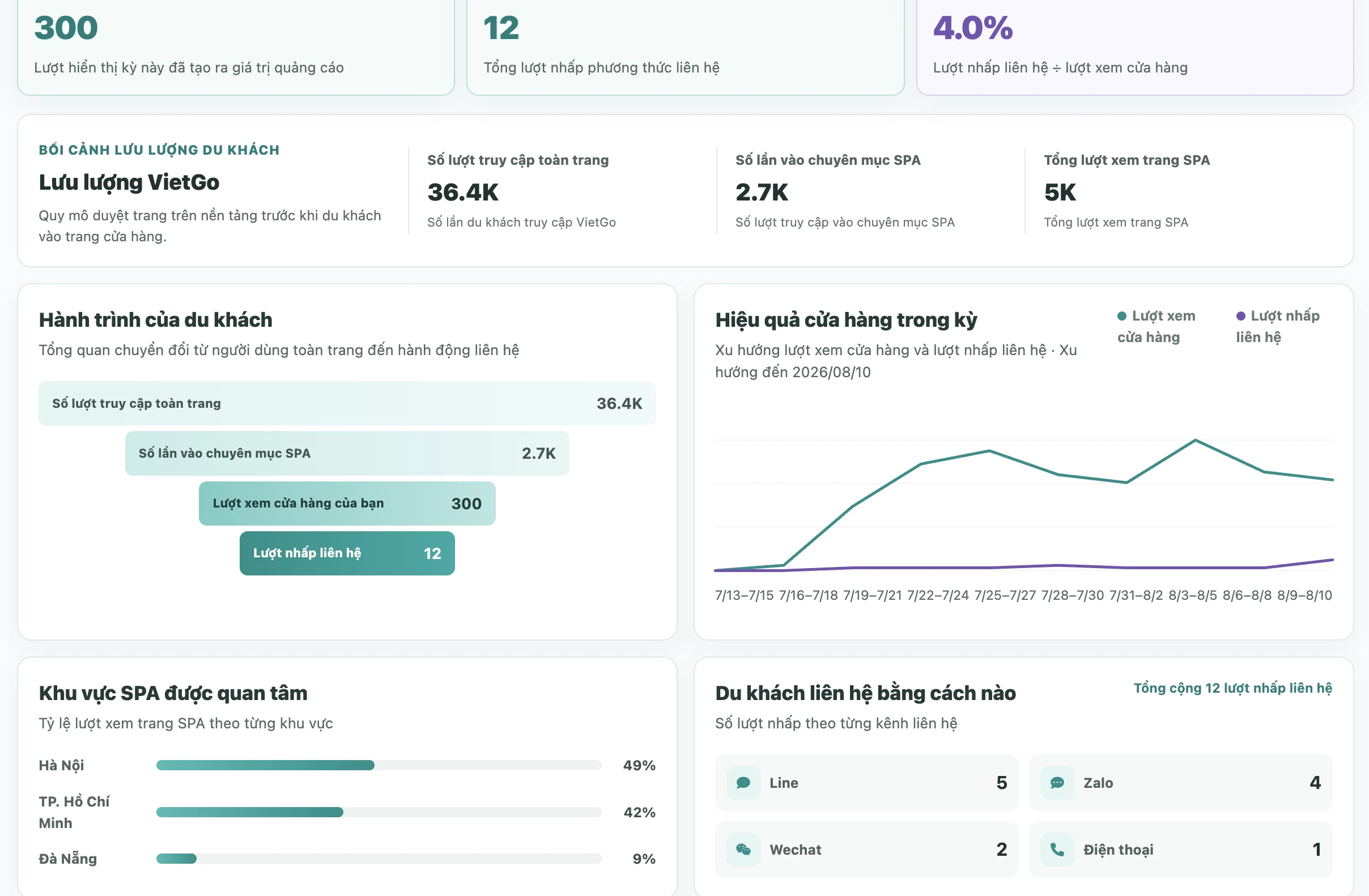Open the 'Tổng cộng 12 lượt nhấp liên hệ' link

(x=1232, y=688)
